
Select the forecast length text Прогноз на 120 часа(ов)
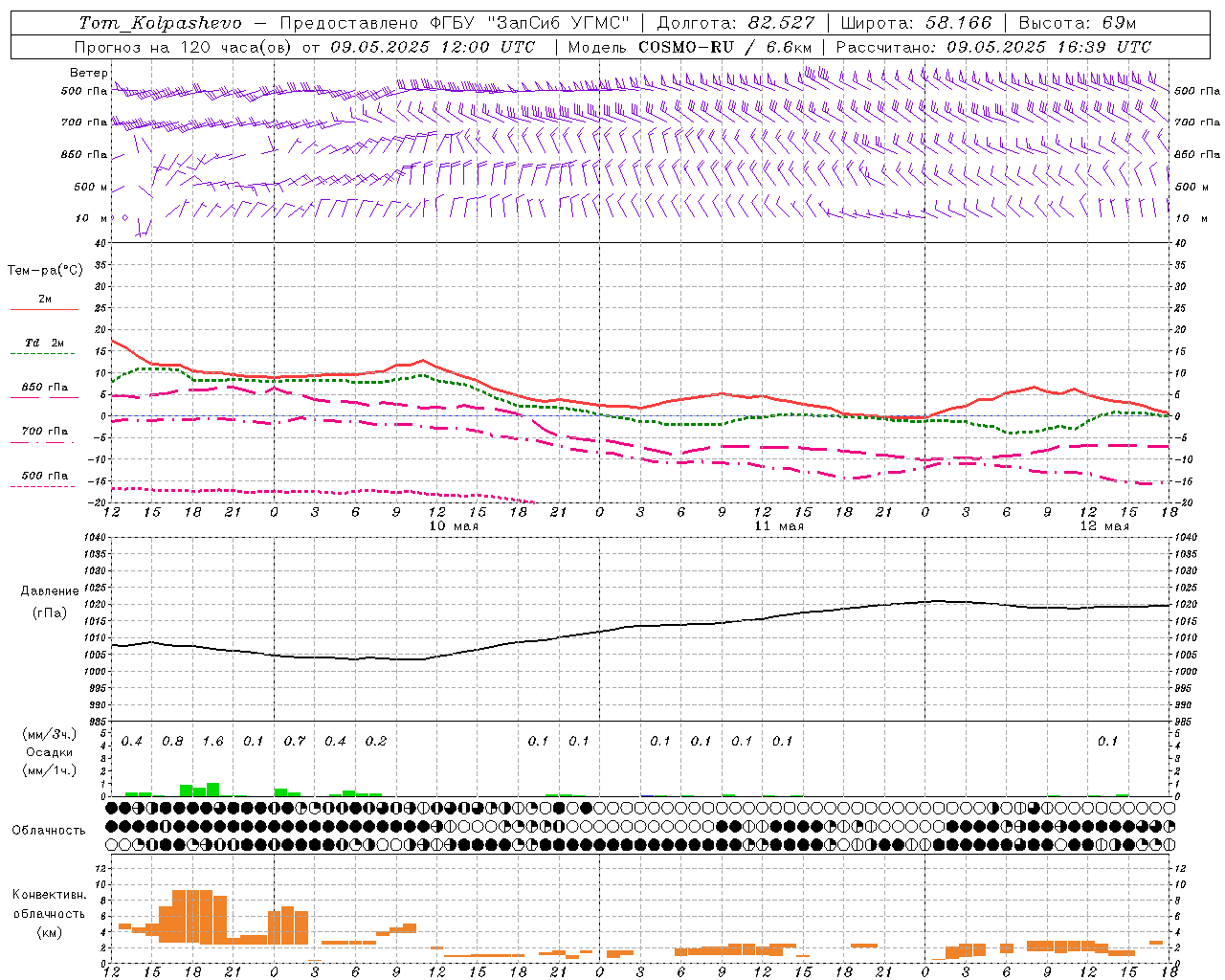tap(185, 47)
